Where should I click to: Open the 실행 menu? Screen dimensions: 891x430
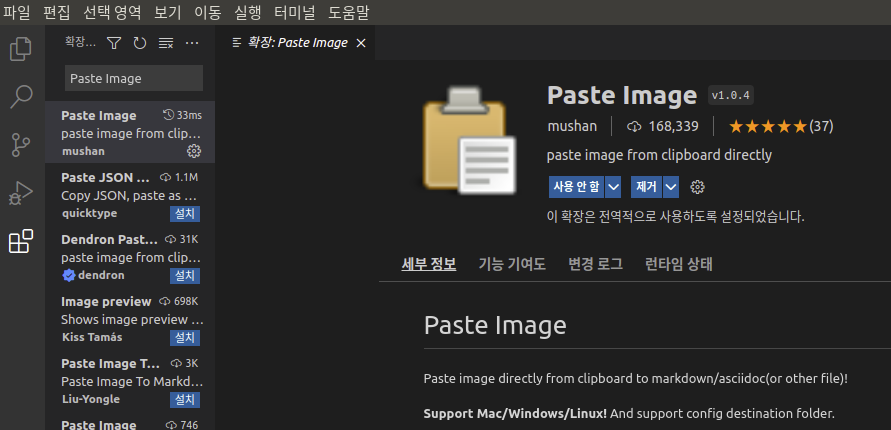(247, 12)
